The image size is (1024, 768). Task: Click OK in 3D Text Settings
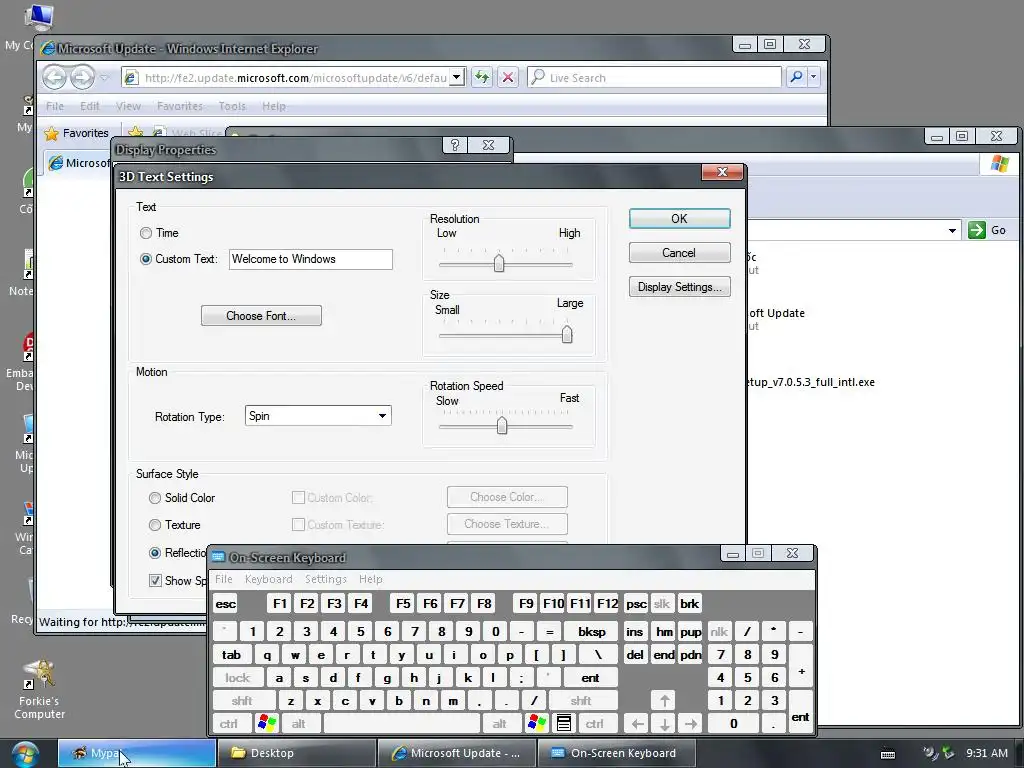[679, 219]
